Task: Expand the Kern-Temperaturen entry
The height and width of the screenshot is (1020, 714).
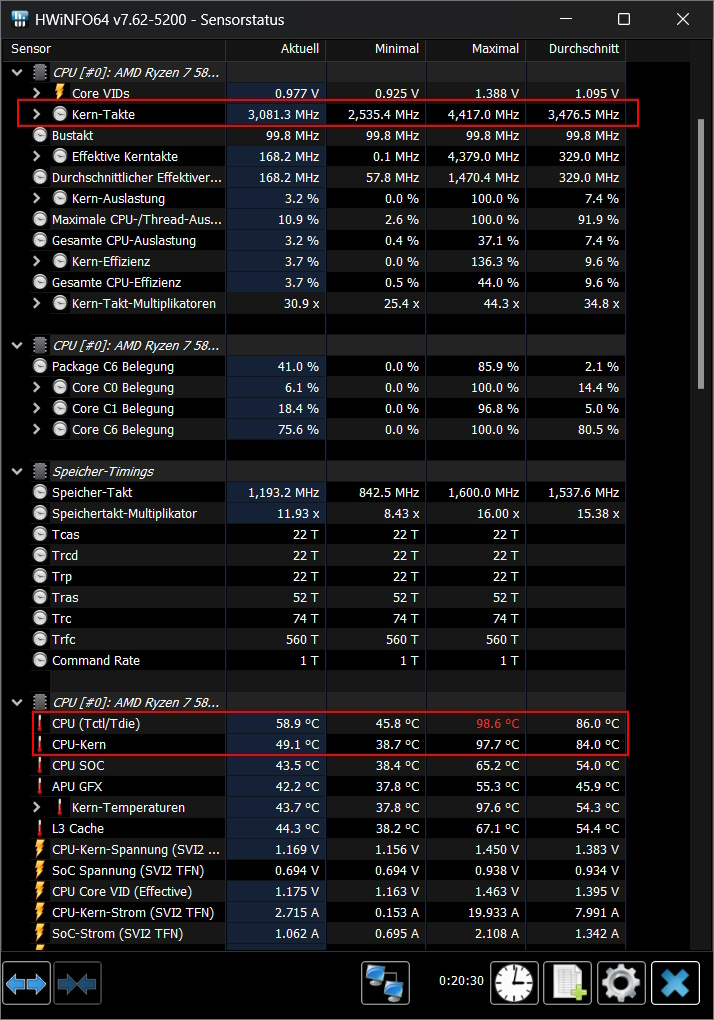Action: (37, 807)
